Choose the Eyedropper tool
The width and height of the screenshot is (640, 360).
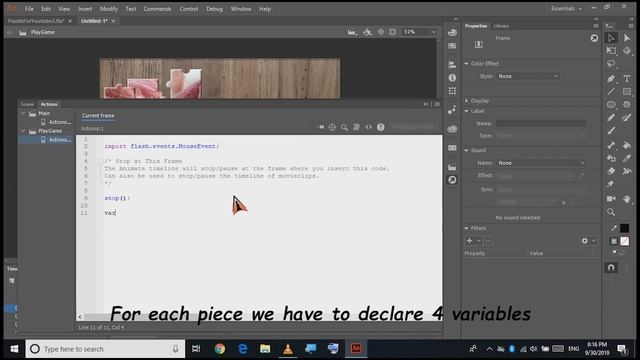pyautogui.click(x=627, y=158)
